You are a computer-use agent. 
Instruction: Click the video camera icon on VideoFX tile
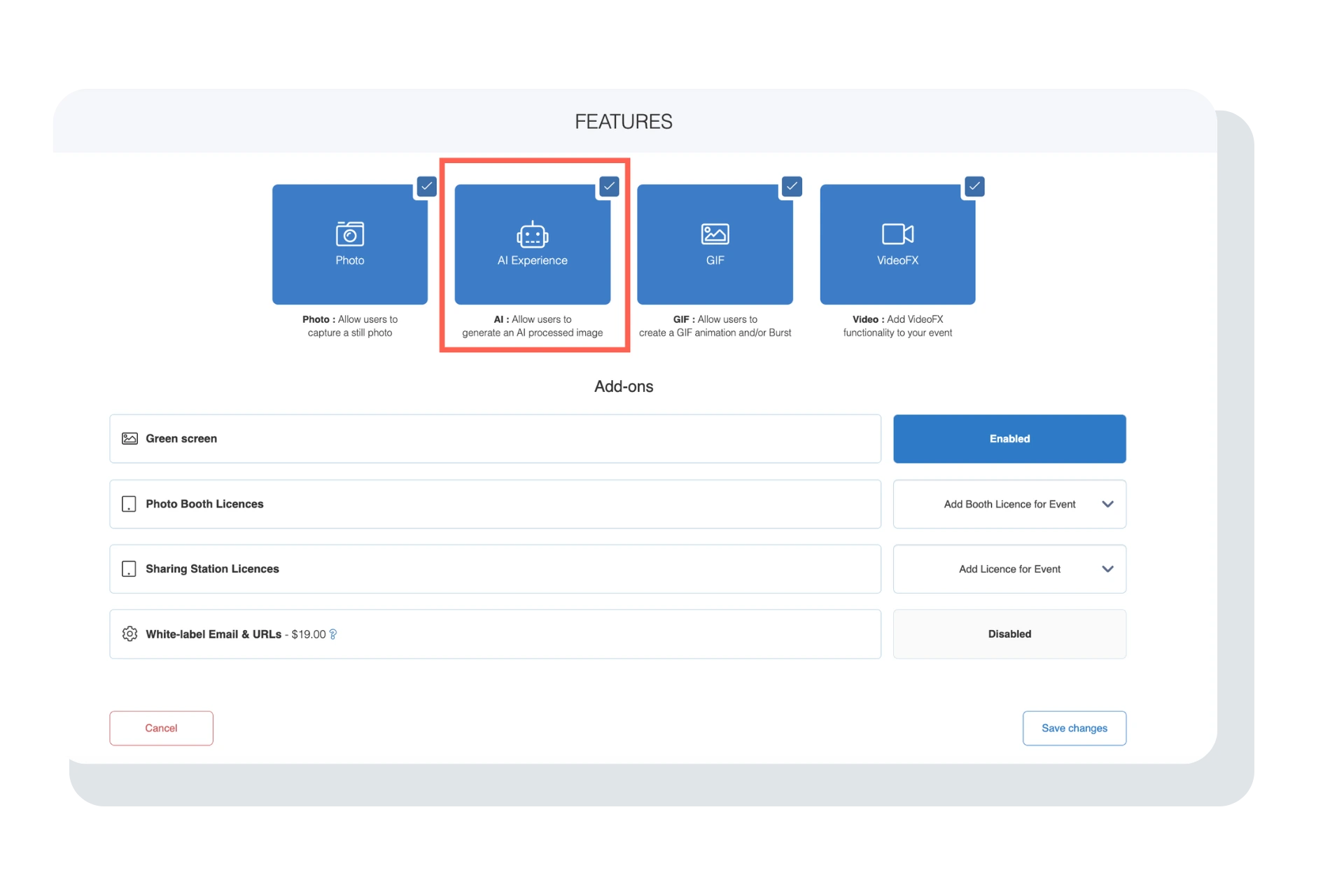(x=897, y=234)
